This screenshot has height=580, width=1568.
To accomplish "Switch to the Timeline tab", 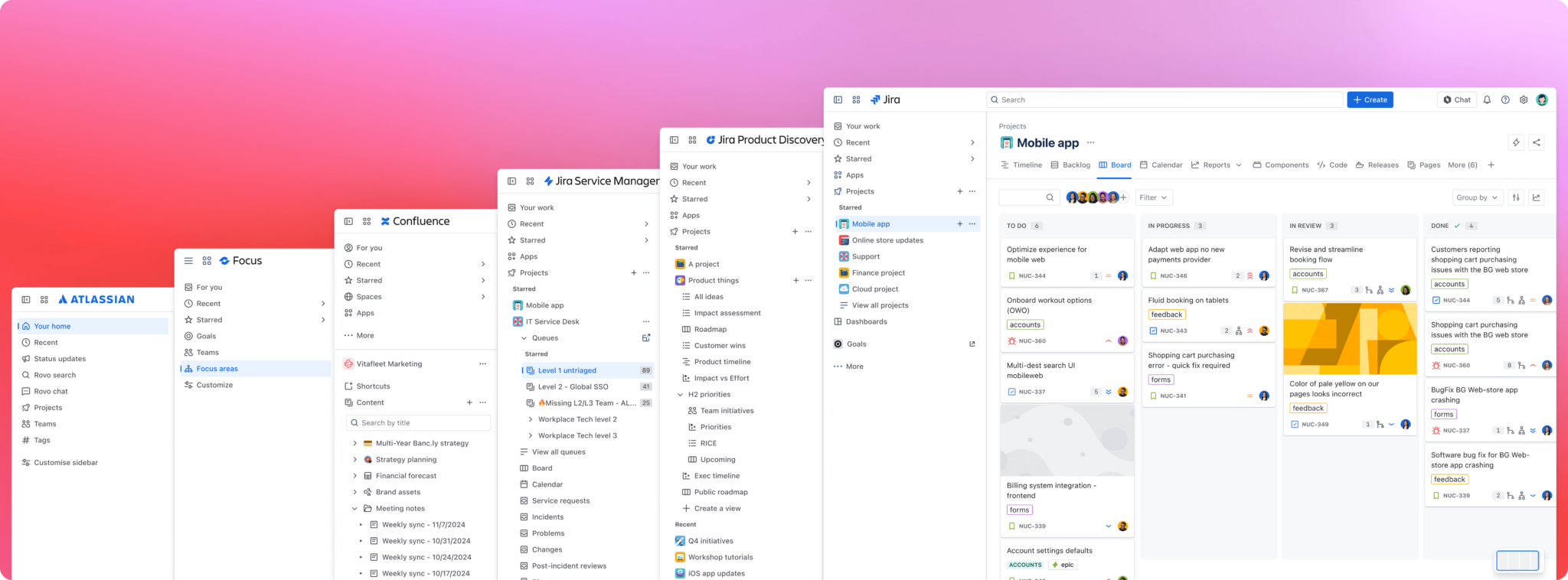I will pyautogui.click(x=1021, y=165).
